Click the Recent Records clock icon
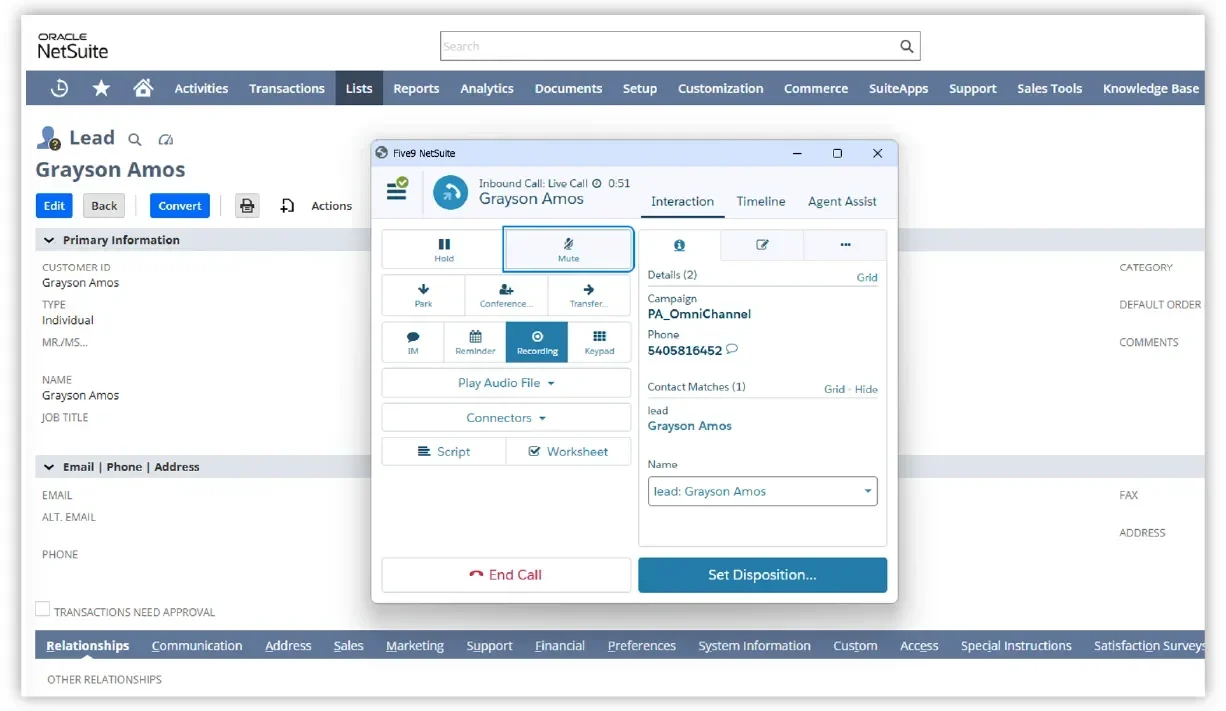The height and width of the screenshot is (711, 1226). coord(59,88)
